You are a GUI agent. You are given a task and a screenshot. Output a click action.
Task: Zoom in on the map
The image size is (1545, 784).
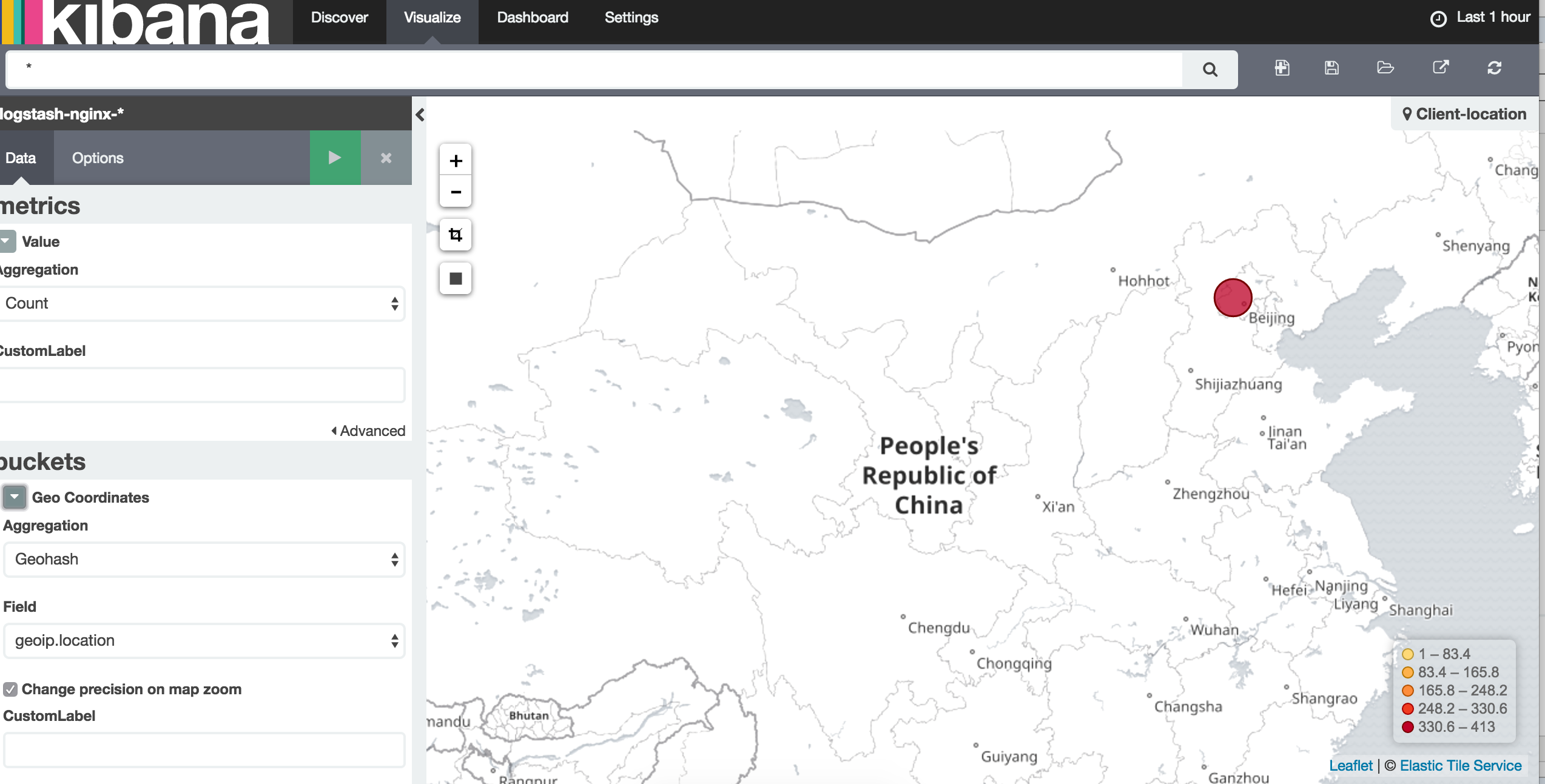[x=456, y=161]
